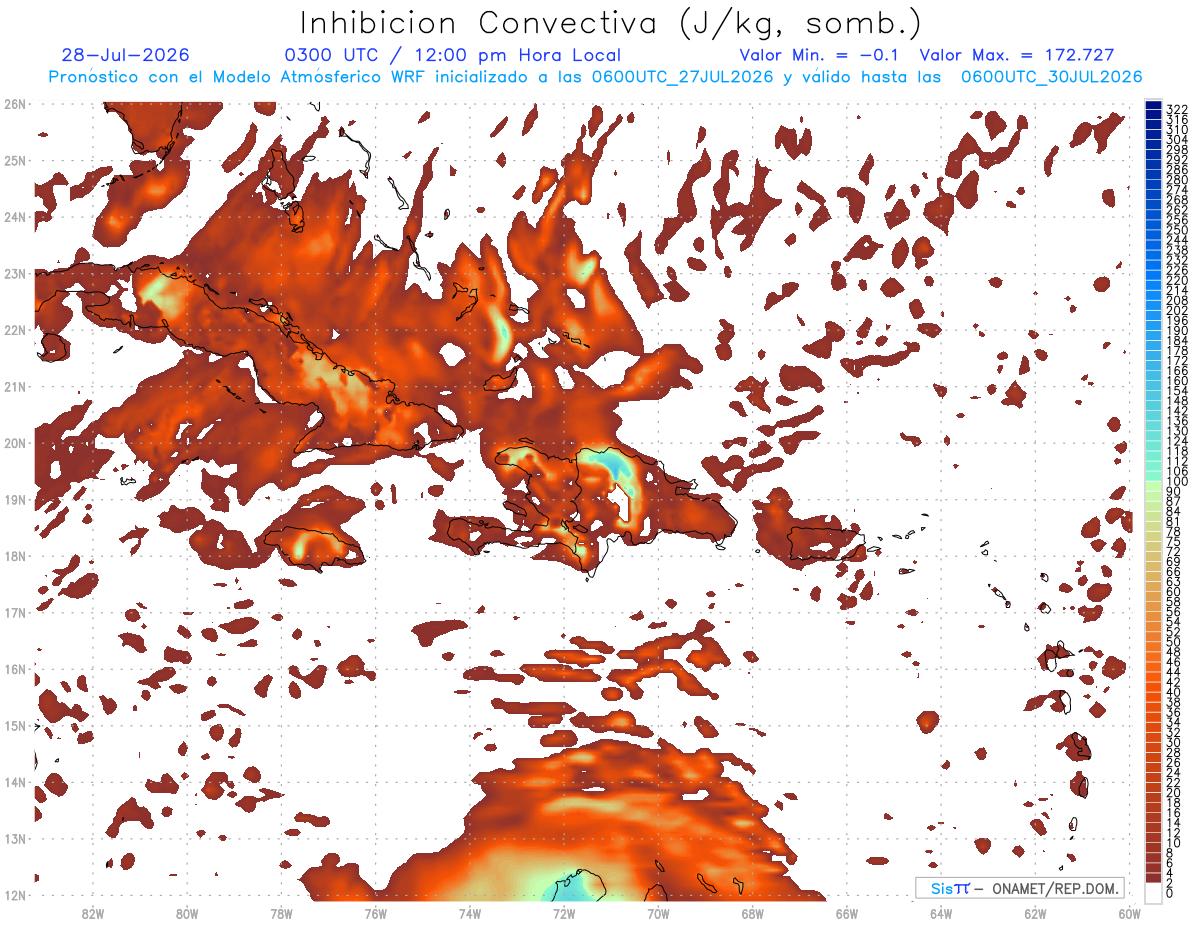Image resolution: width=1200 pixels, height=927 pixels.
Task: Click the '82W' longitude label
Action: point(92,913)
